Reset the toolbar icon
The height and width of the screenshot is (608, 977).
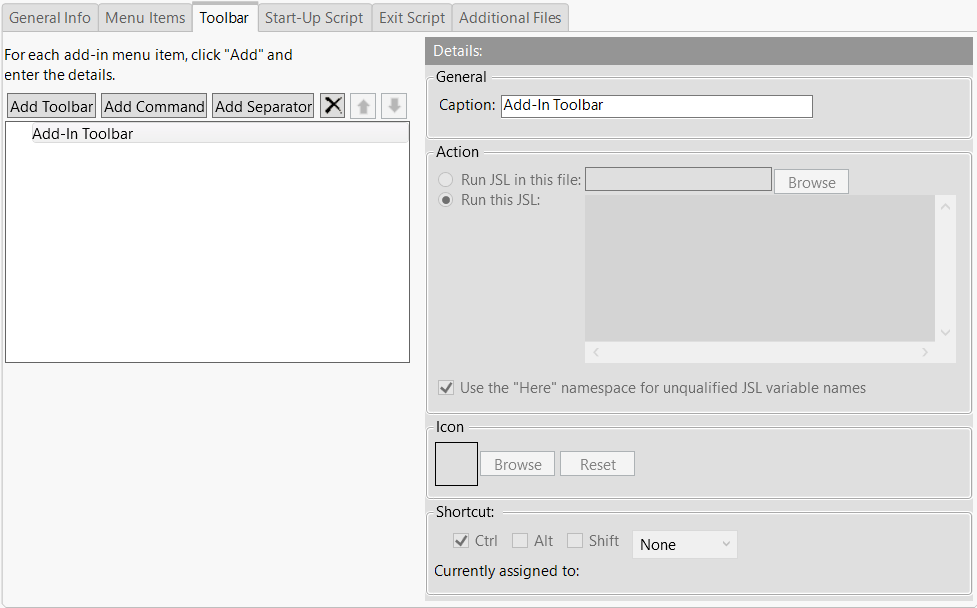[x=597, y=463]
